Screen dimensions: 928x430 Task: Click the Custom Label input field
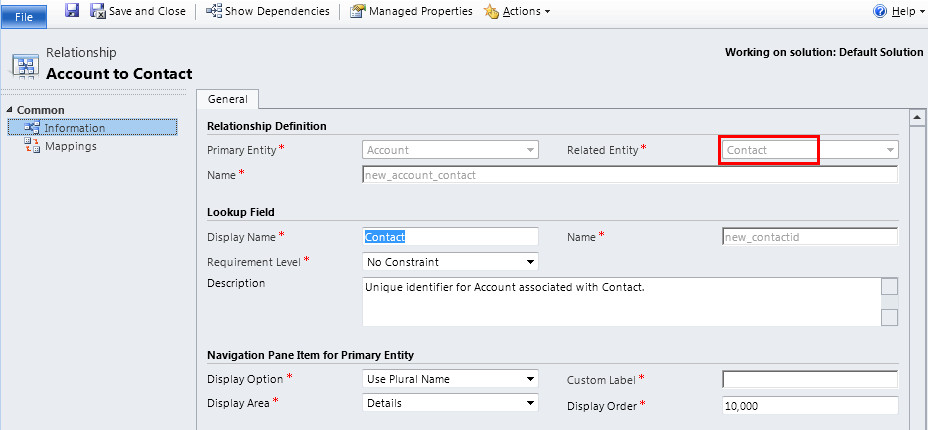[810, 379]
